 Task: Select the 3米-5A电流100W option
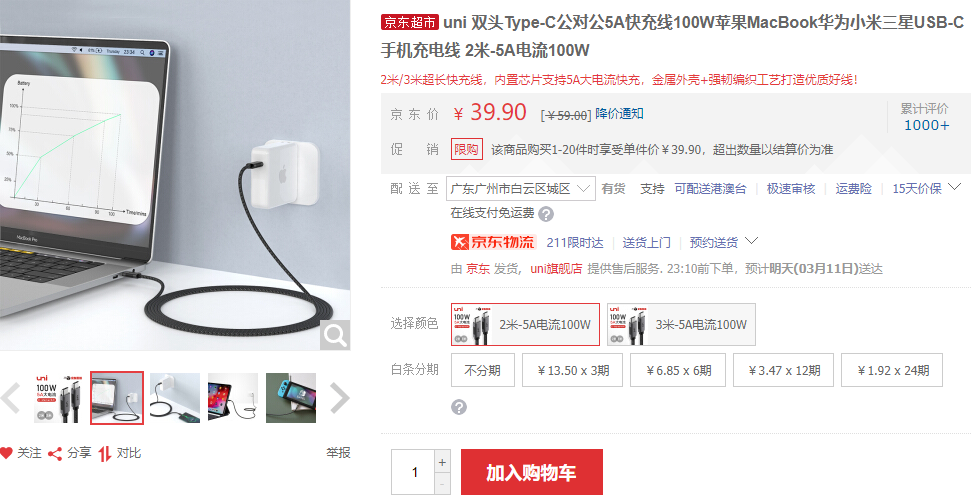[x=681, y=324]
